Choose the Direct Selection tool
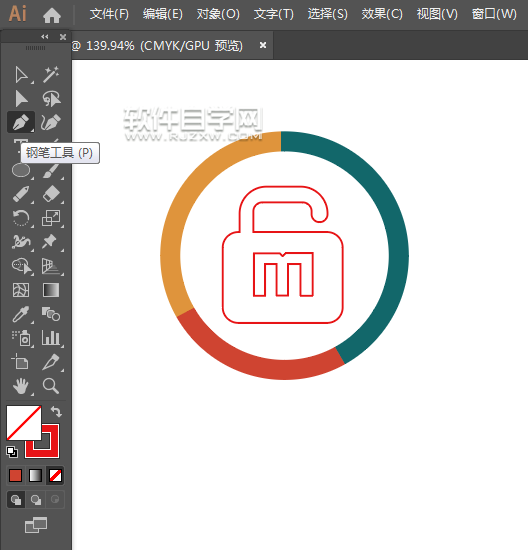Viewport: 528px width, 550px height. click(21, 99)
